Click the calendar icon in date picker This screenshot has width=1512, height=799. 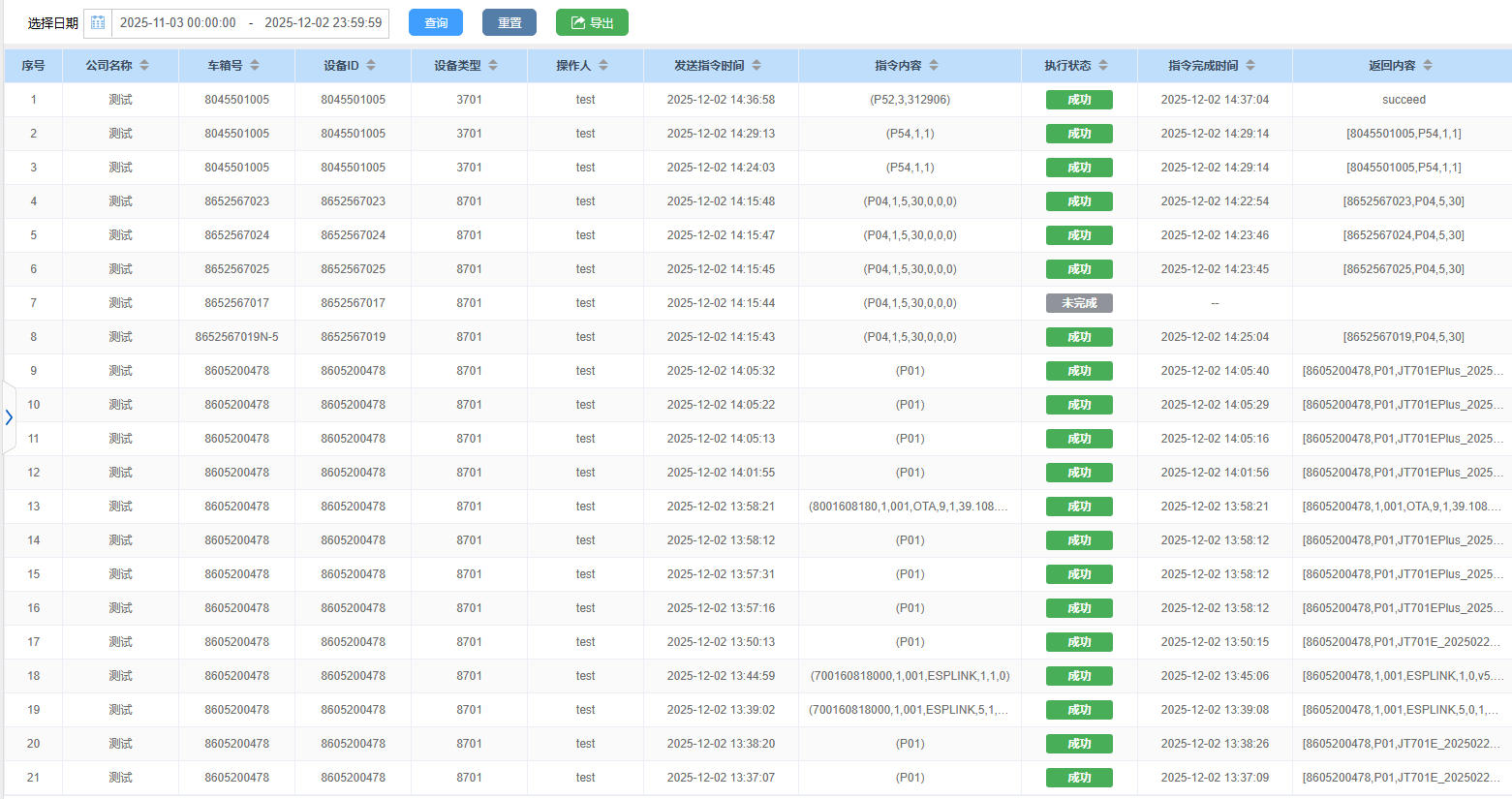[x=98, y=23]
